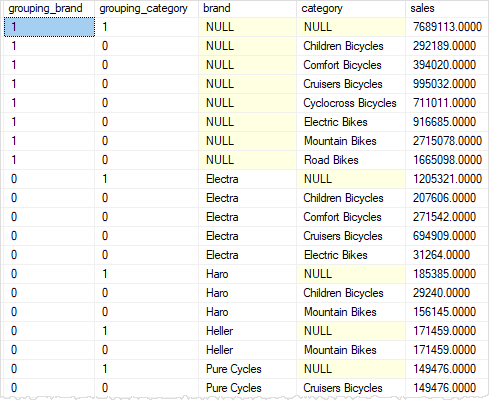Select the sales value 29240.0000
This screenshot has height=400, width=489.
[x=447, y=293]
